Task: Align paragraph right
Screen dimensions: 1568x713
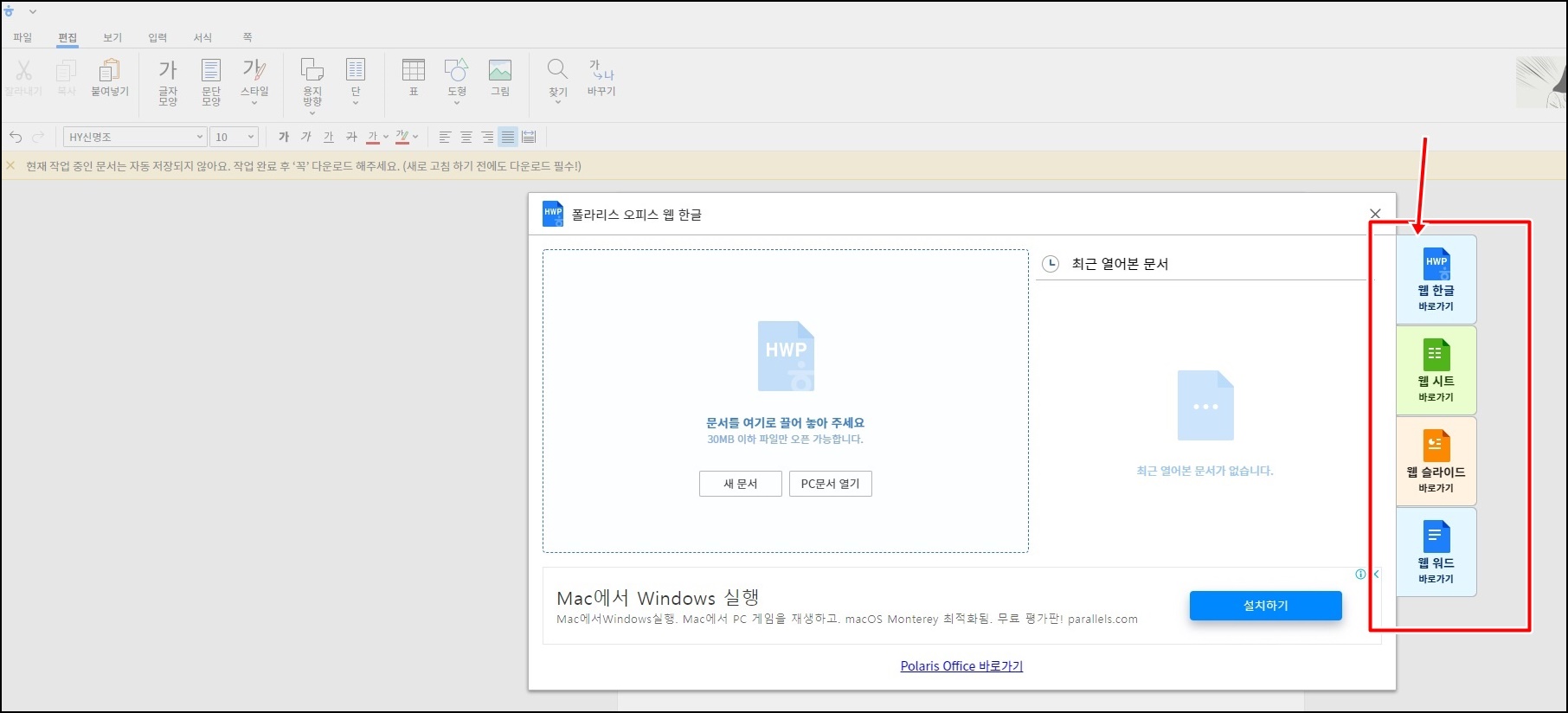Action: (x=487, y=137)
